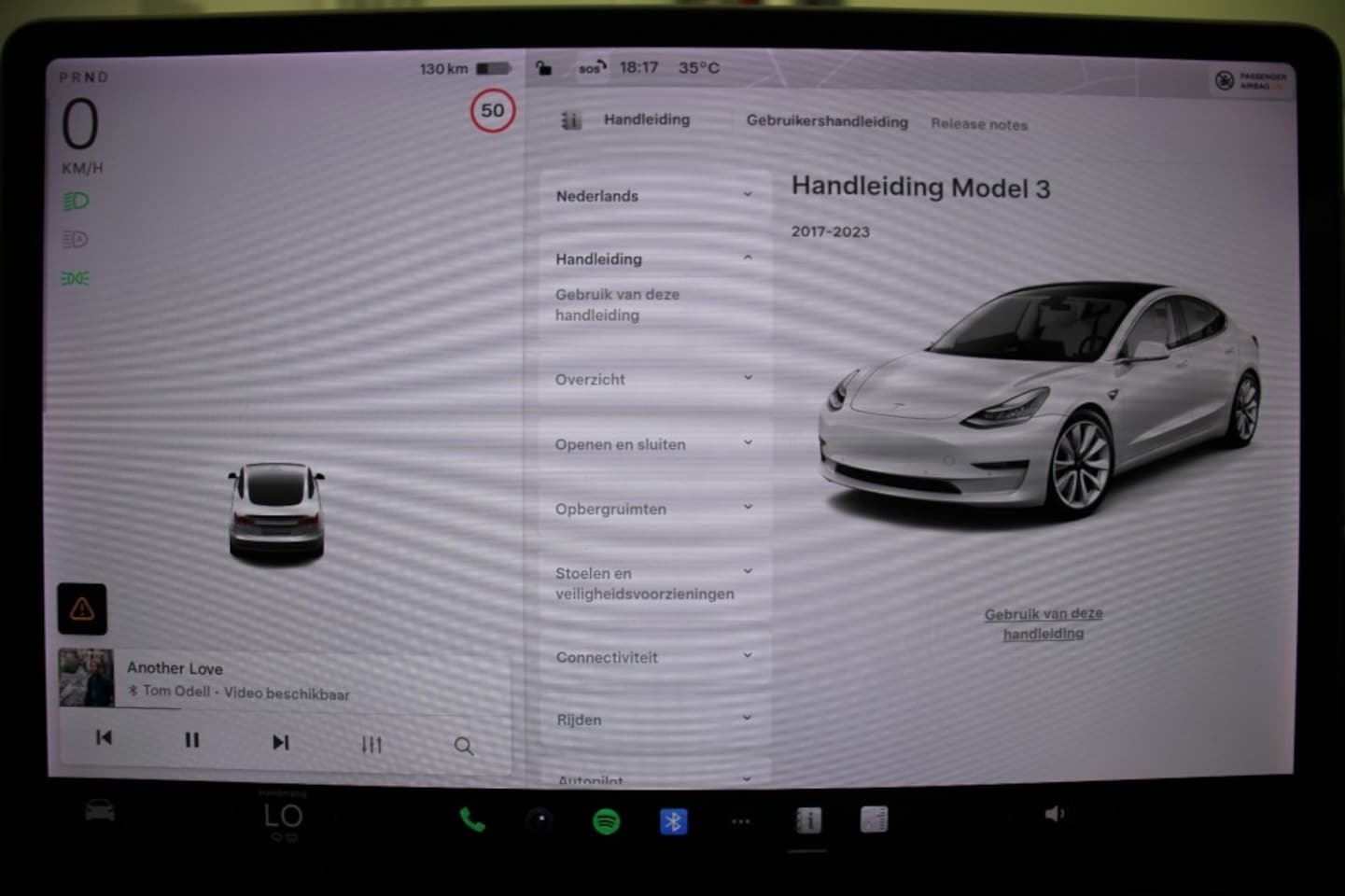Tap the passenger airbag indicator
The image size is (1345, 896).
click(x=1252, y=80)
